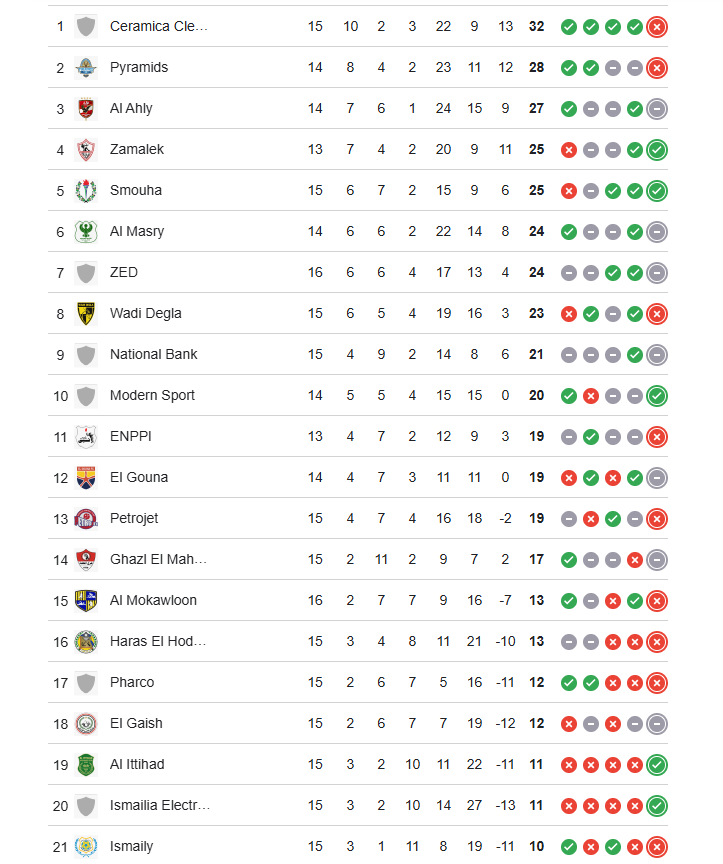
Task: Click the El Gouna team badge
Action: point(86,478)
